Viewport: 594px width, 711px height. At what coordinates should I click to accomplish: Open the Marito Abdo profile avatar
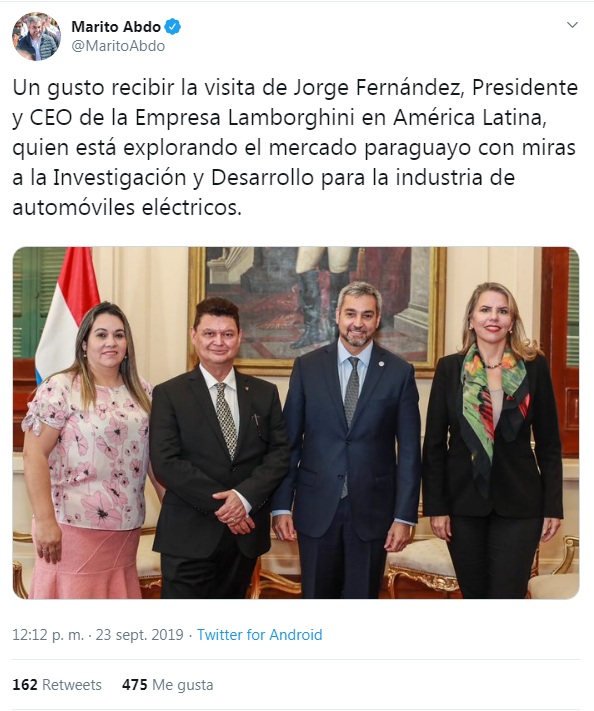pos(36,36)
